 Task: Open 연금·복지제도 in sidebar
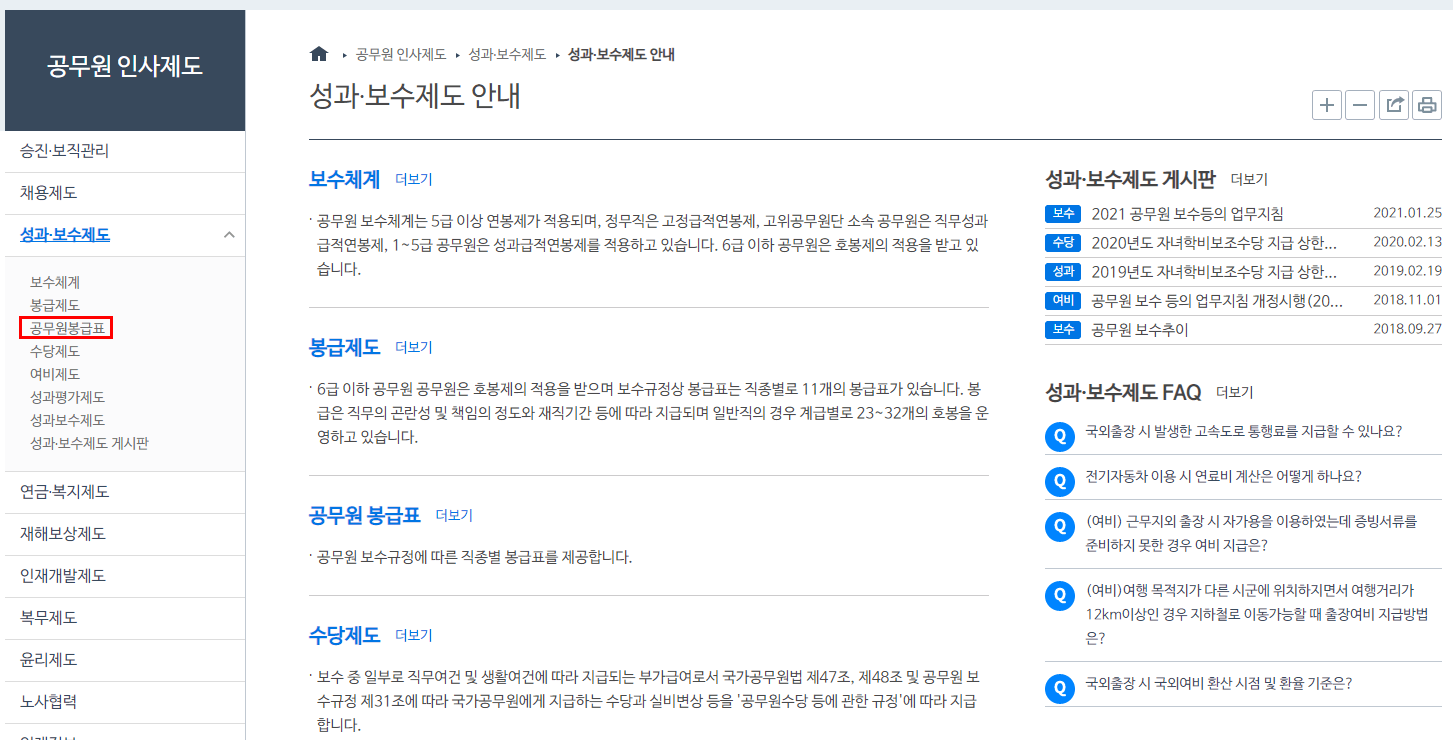pyautogui.click(x=125, y=492)
